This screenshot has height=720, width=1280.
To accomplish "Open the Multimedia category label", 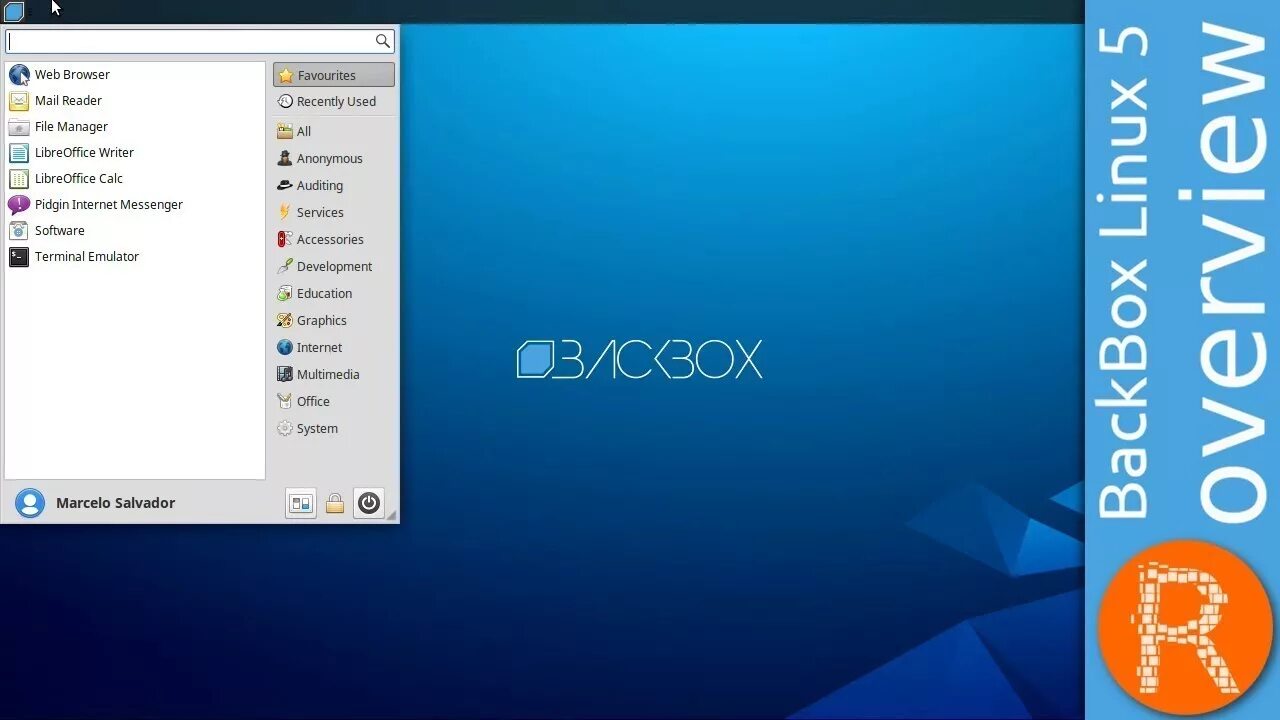I will [x=328, y=375].
